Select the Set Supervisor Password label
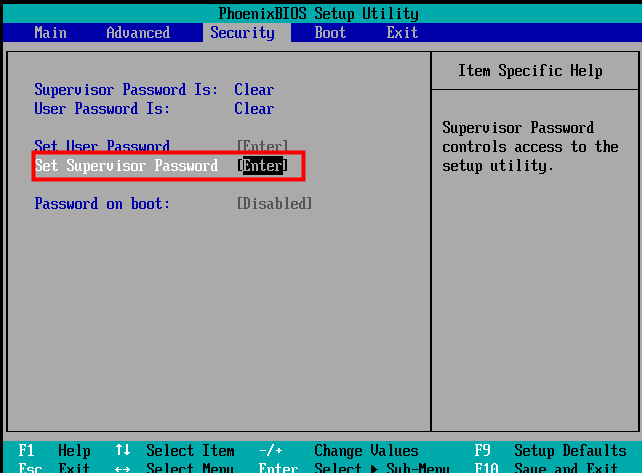 (x=126, y=166)
